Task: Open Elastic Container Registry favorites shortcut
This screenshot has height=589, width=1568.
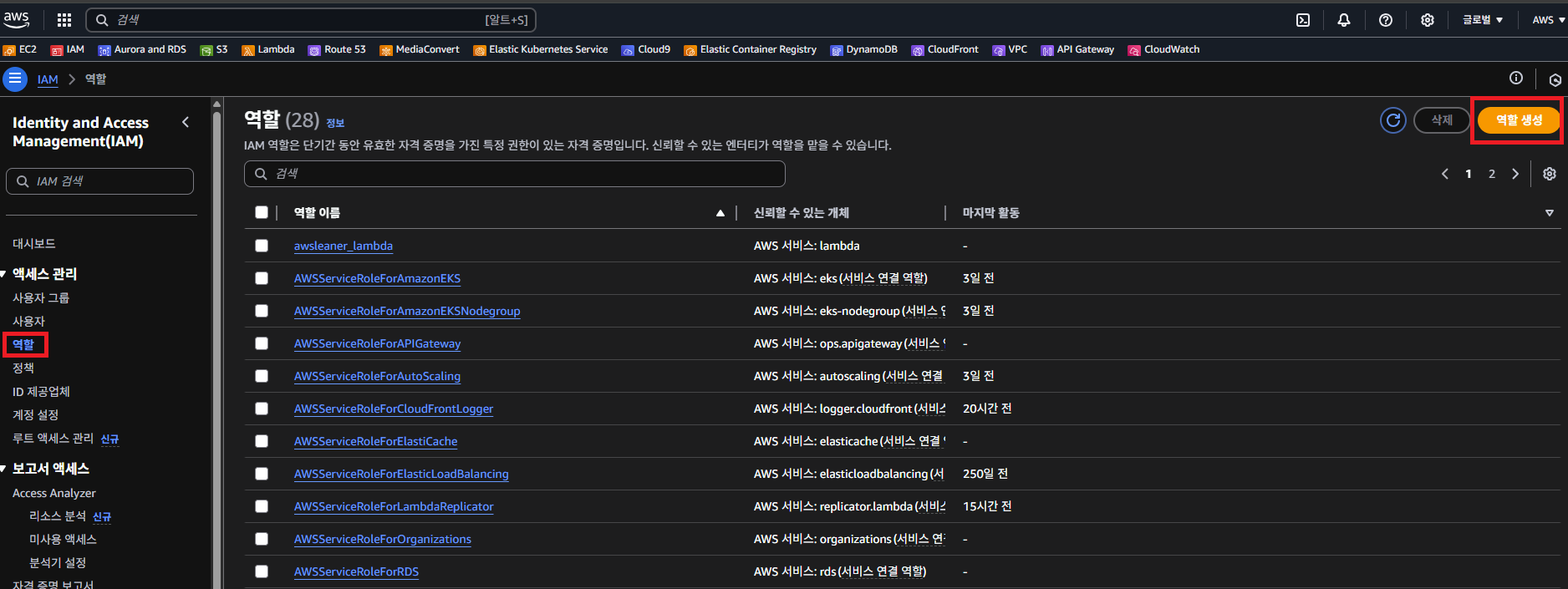Action: pyautogui.click(x=751, y=50)
